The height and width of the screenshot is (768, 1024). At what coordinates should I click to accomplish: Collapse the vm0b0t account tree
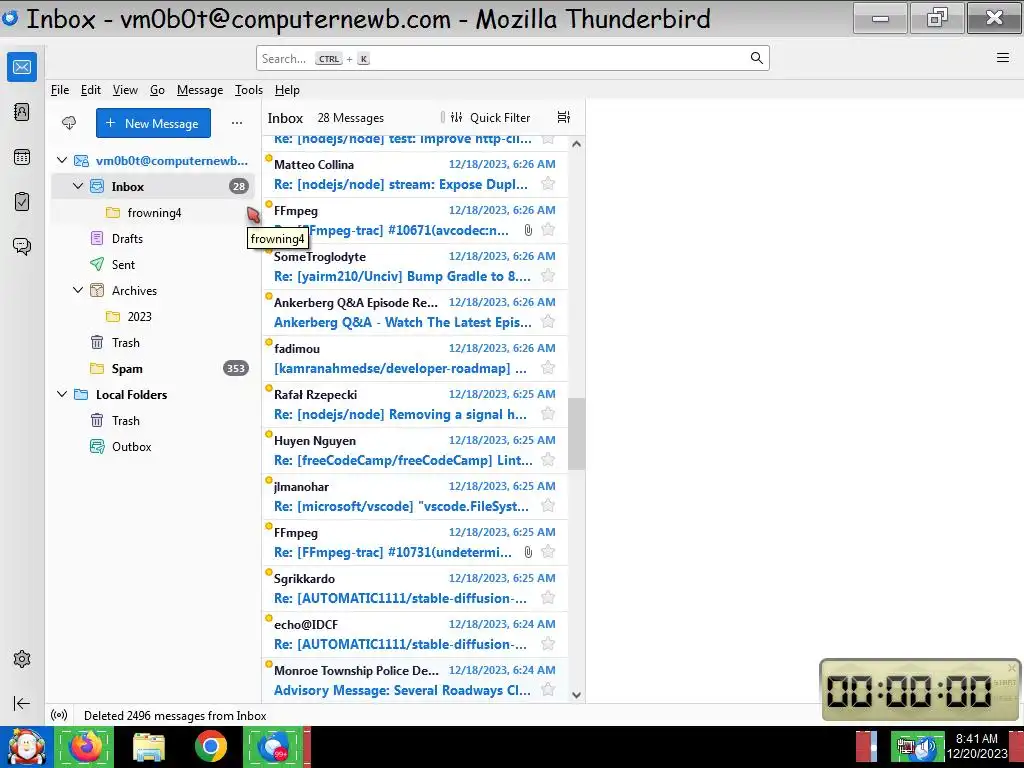[62, 160]
